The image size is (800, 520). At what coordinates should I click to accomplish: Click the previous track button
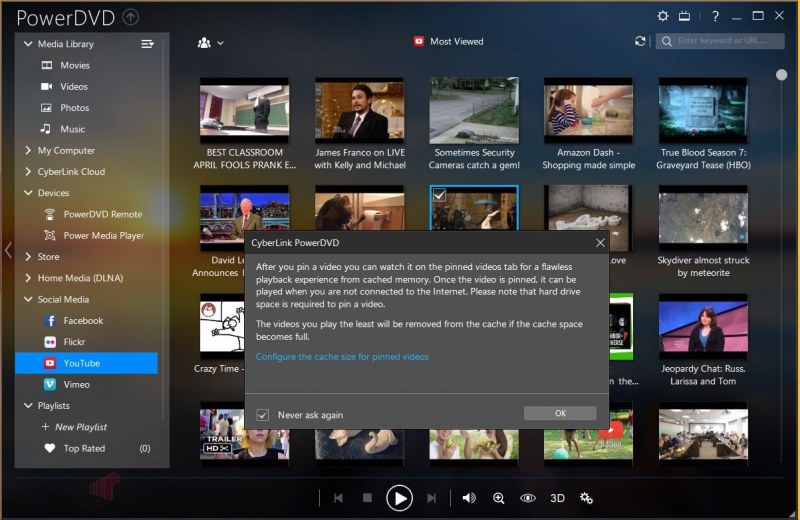338,498
